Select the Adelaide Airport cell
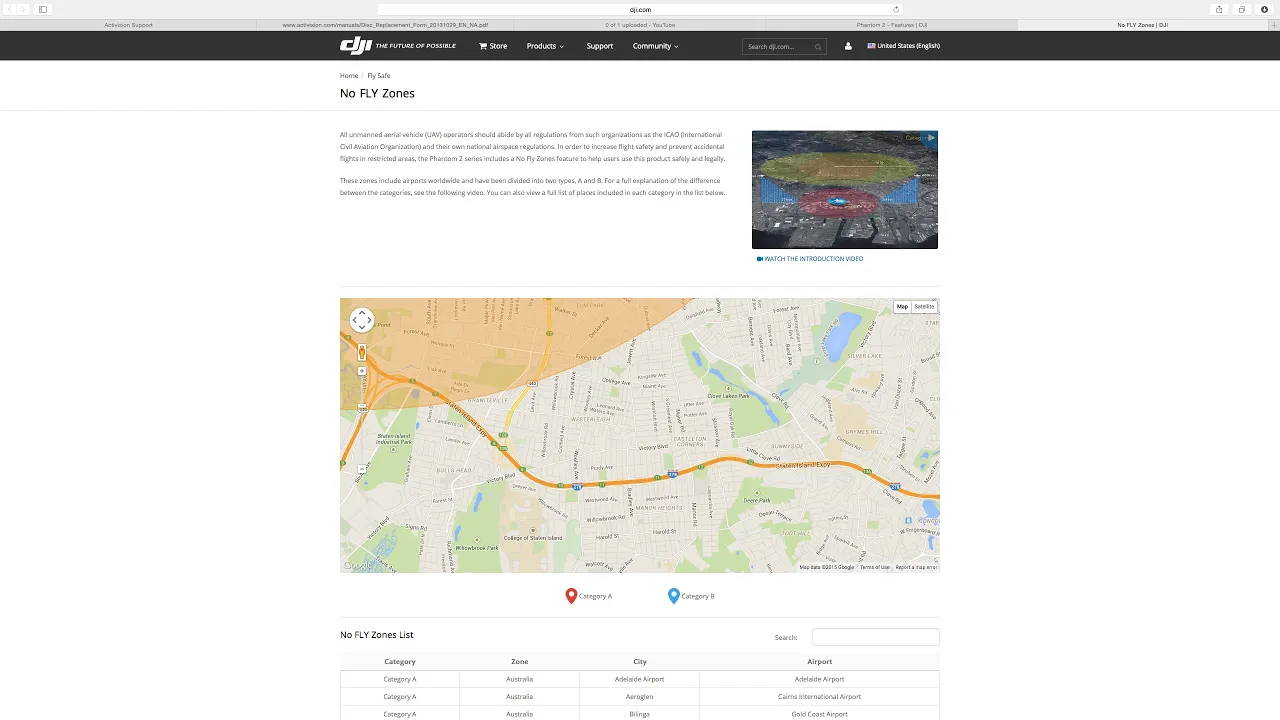Image resolution: width=1280 pixels, height=720 pixels. tap(820, 679)
